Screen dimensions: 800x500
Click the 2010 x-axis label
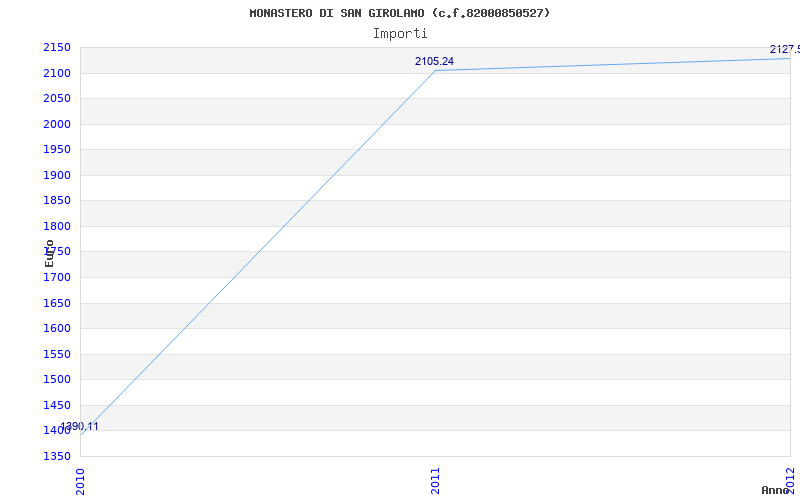[80, 481]
